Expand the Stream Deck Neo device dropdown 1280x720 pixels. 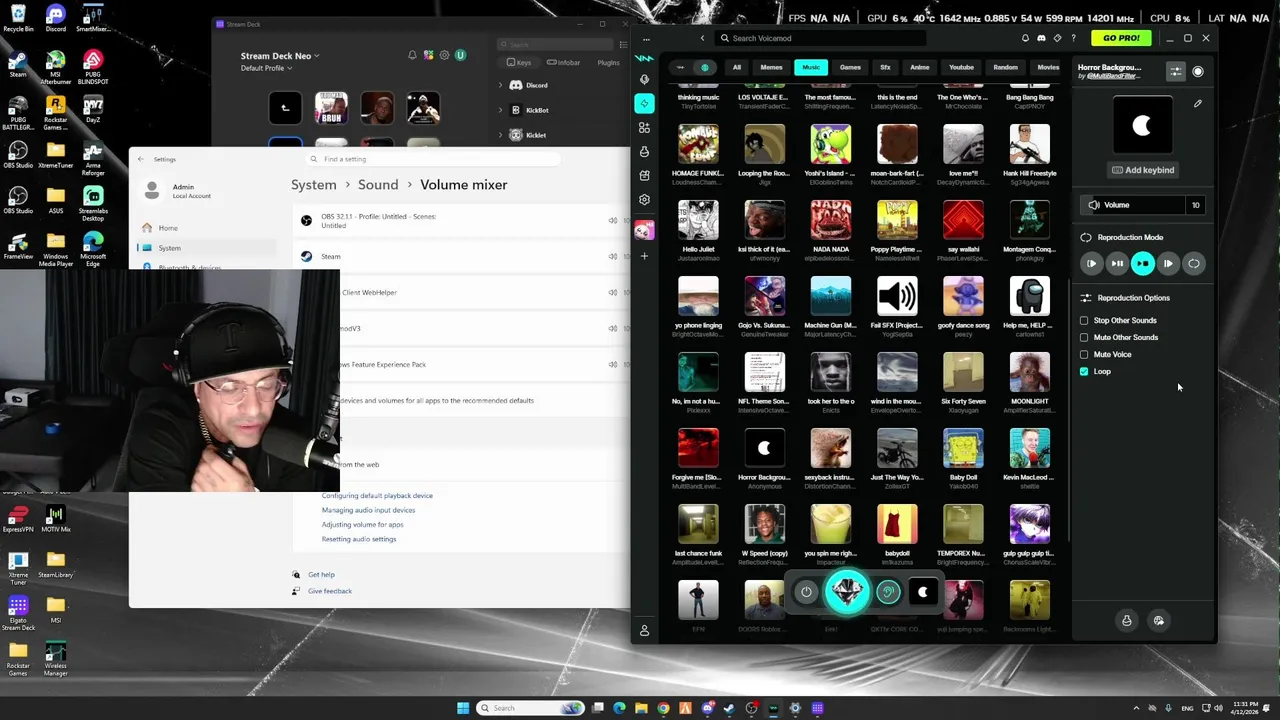280,56
